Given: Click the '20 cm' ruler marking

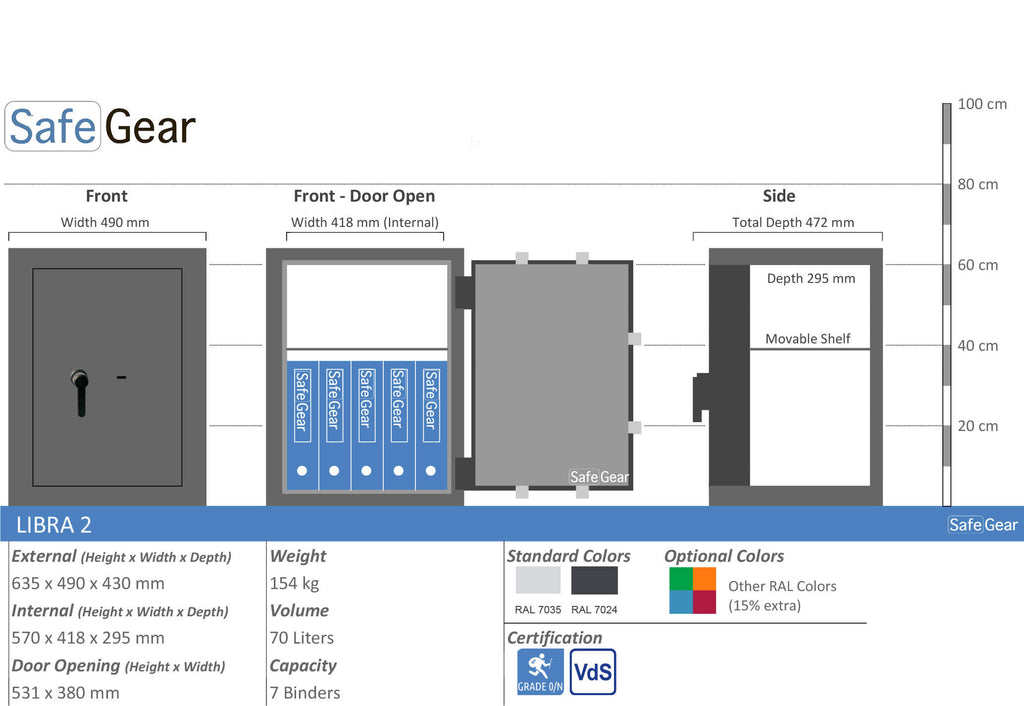Looking at the screenshot, I should [978, 426].
